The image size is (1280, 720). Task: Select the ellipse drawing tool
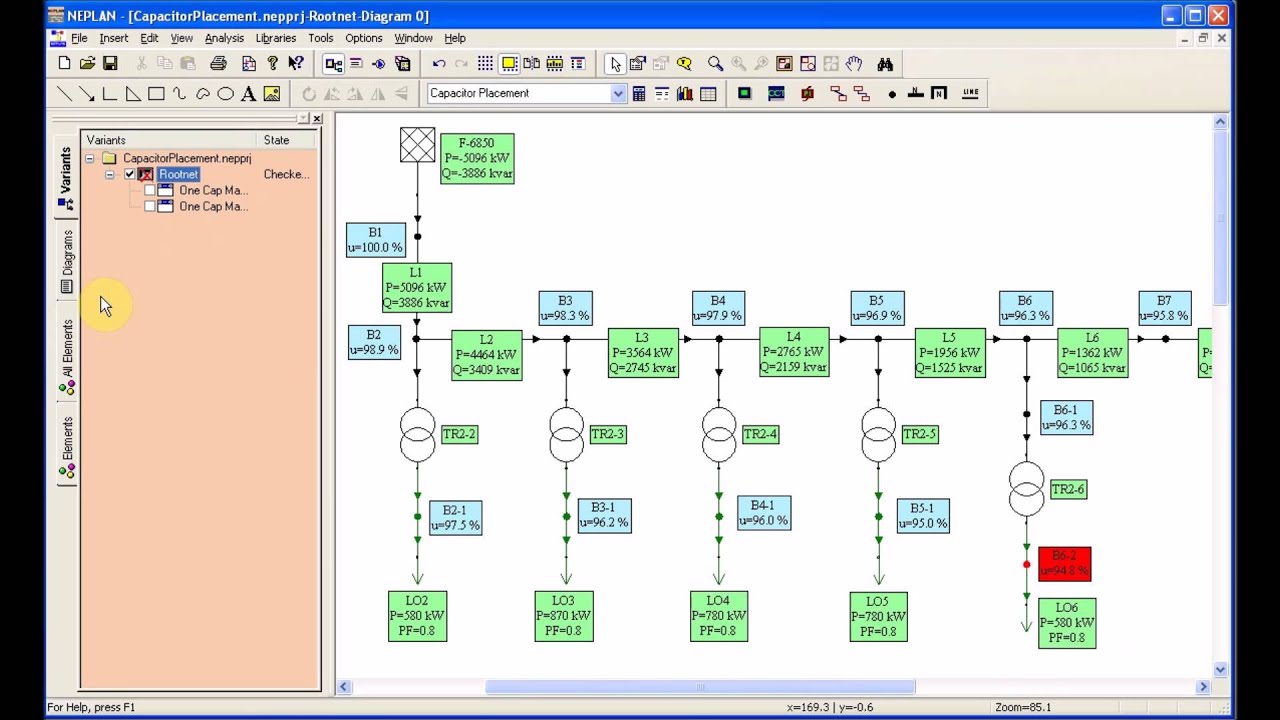pyautogui.click(x=225, y=94)
